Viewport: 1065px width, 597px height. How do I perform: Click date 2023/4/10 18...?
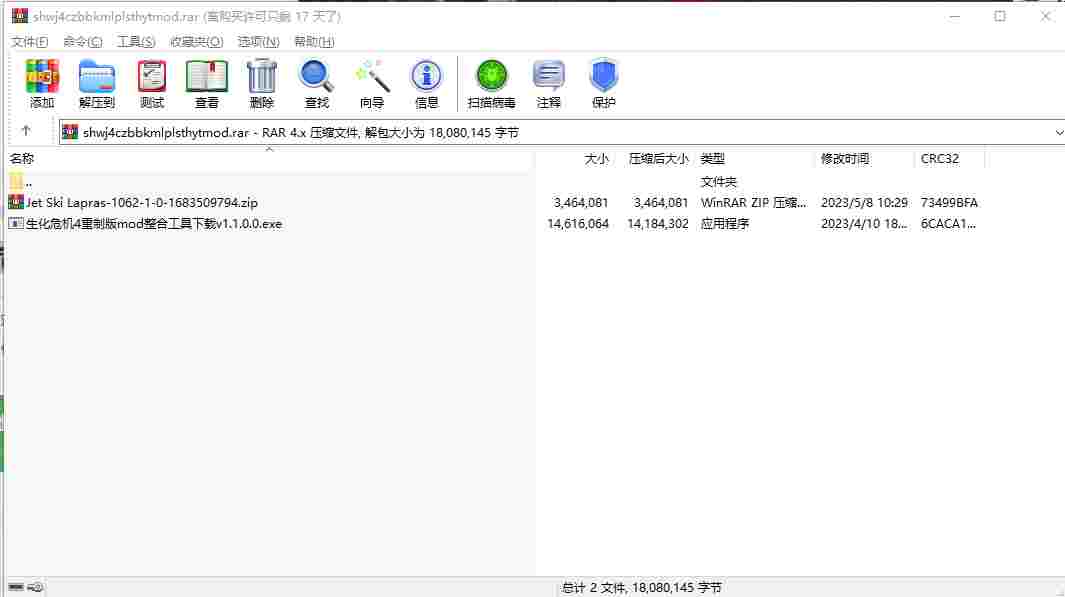pyautogui.click(x=864, y=223)
